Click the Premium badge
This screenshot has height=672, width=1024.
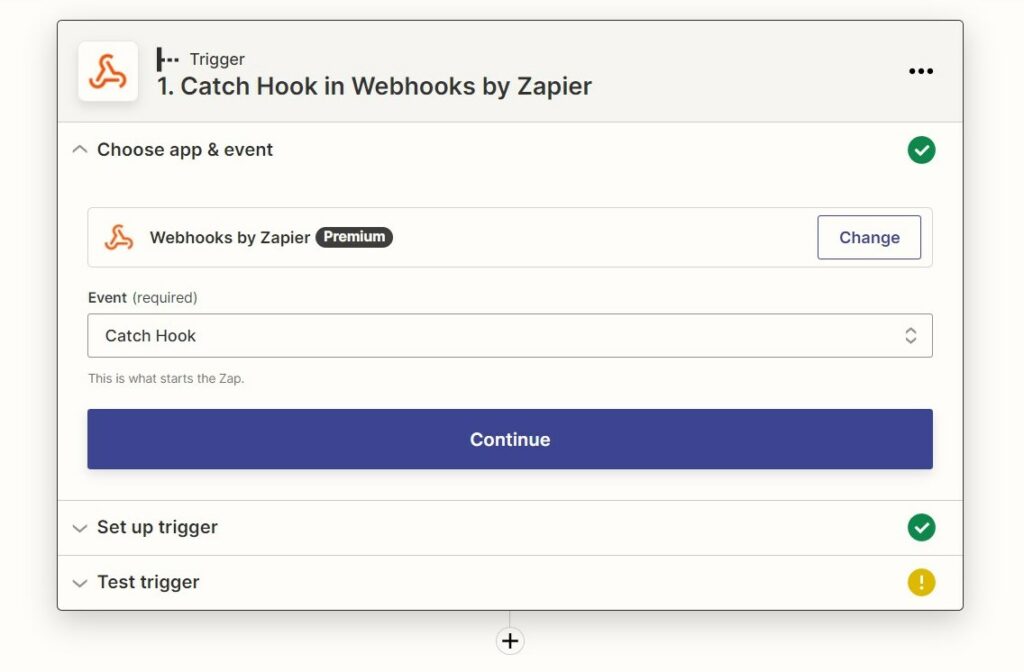click(x=354, y=237)
